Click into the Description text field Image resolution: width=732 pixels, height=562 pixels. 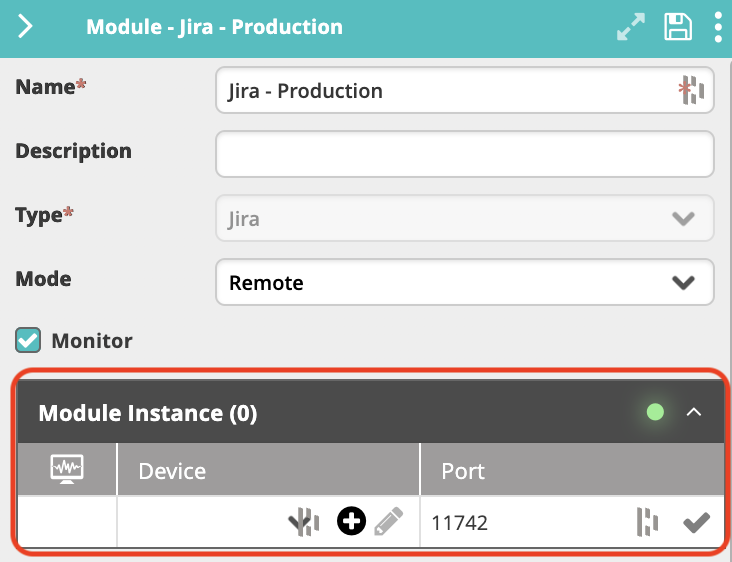coord(465,154)
